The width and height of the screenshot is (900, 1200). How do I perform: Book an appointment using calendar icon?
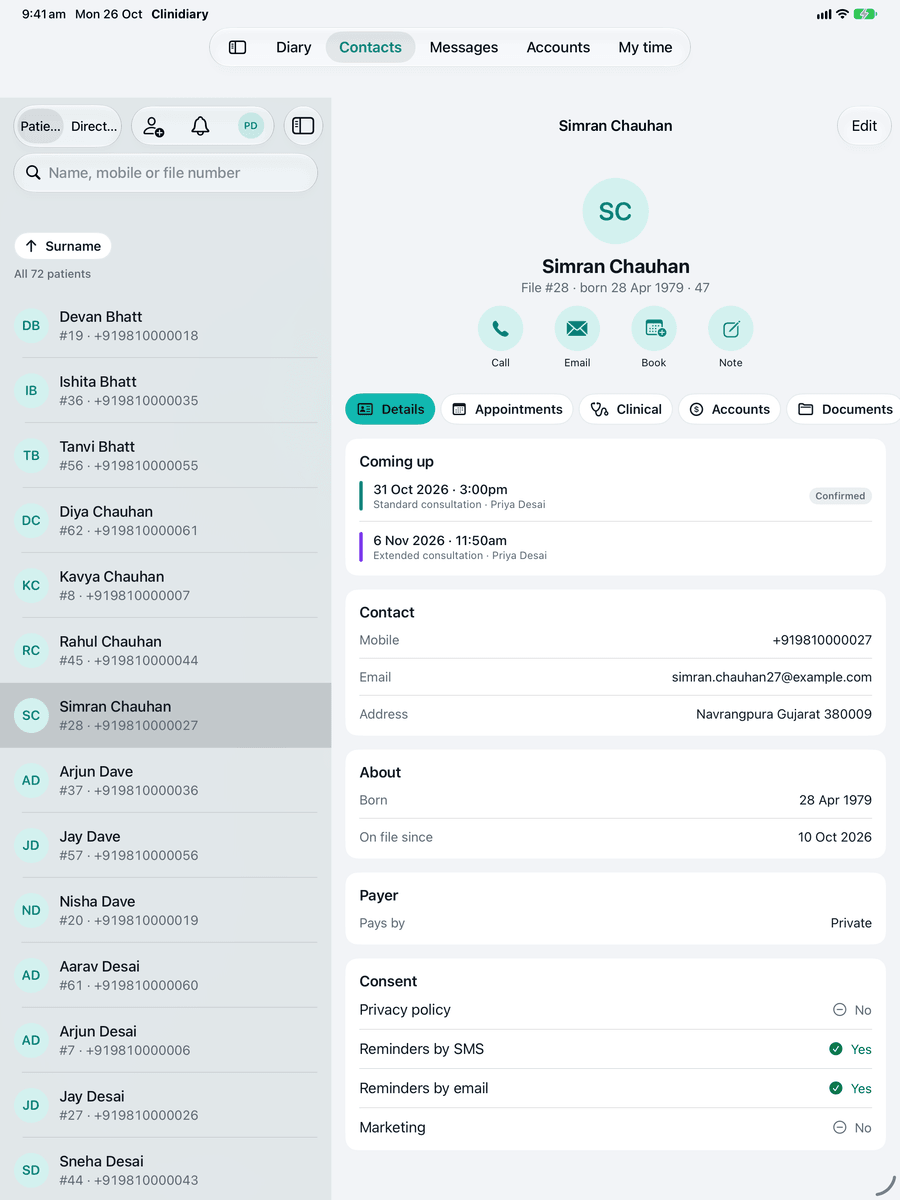(x=654, y=328)
